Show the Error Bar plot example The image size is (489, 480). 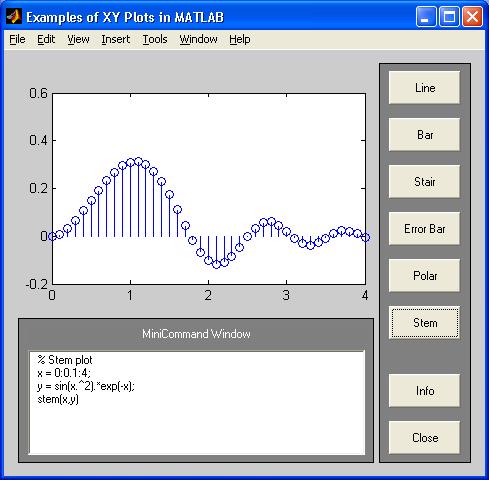click(424, 229)
